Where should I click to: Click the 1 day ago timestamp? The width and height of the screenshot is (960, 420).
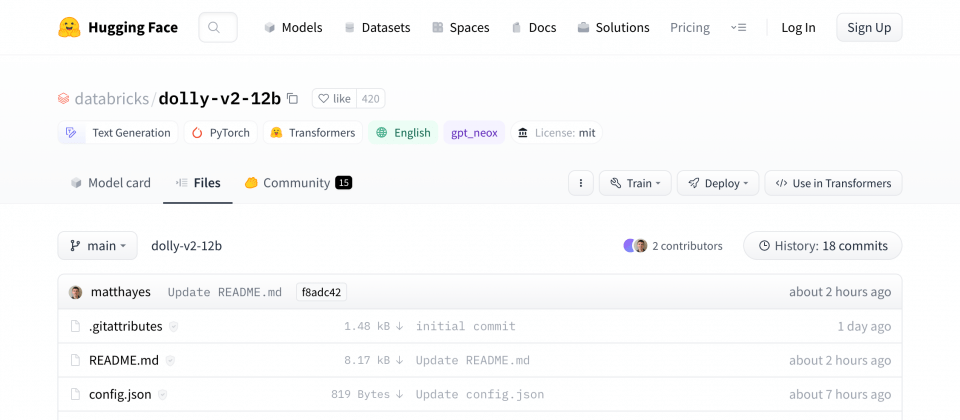(864, 326)
